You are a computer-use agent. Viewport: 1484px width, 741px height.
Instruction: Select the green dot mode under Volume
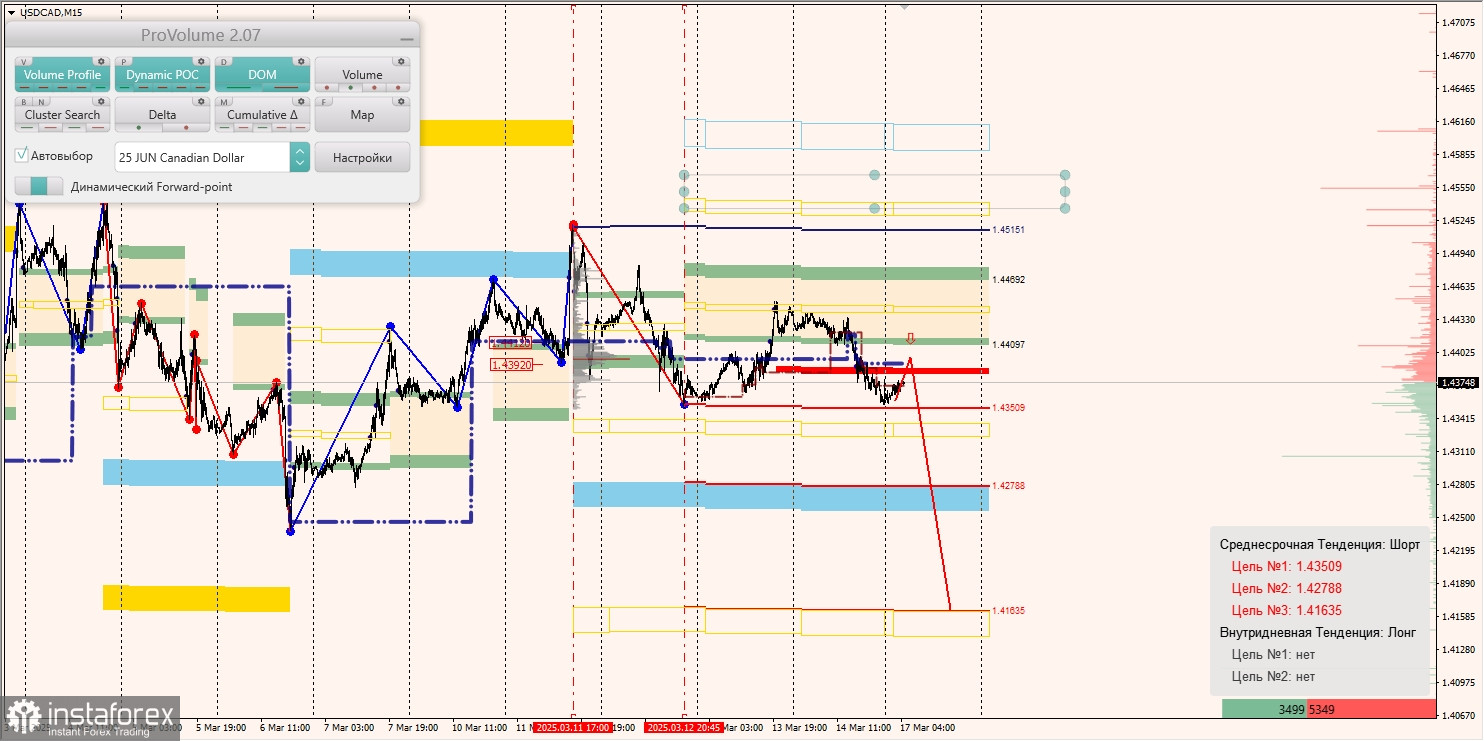pyautogui.click(x=350, y=87)
